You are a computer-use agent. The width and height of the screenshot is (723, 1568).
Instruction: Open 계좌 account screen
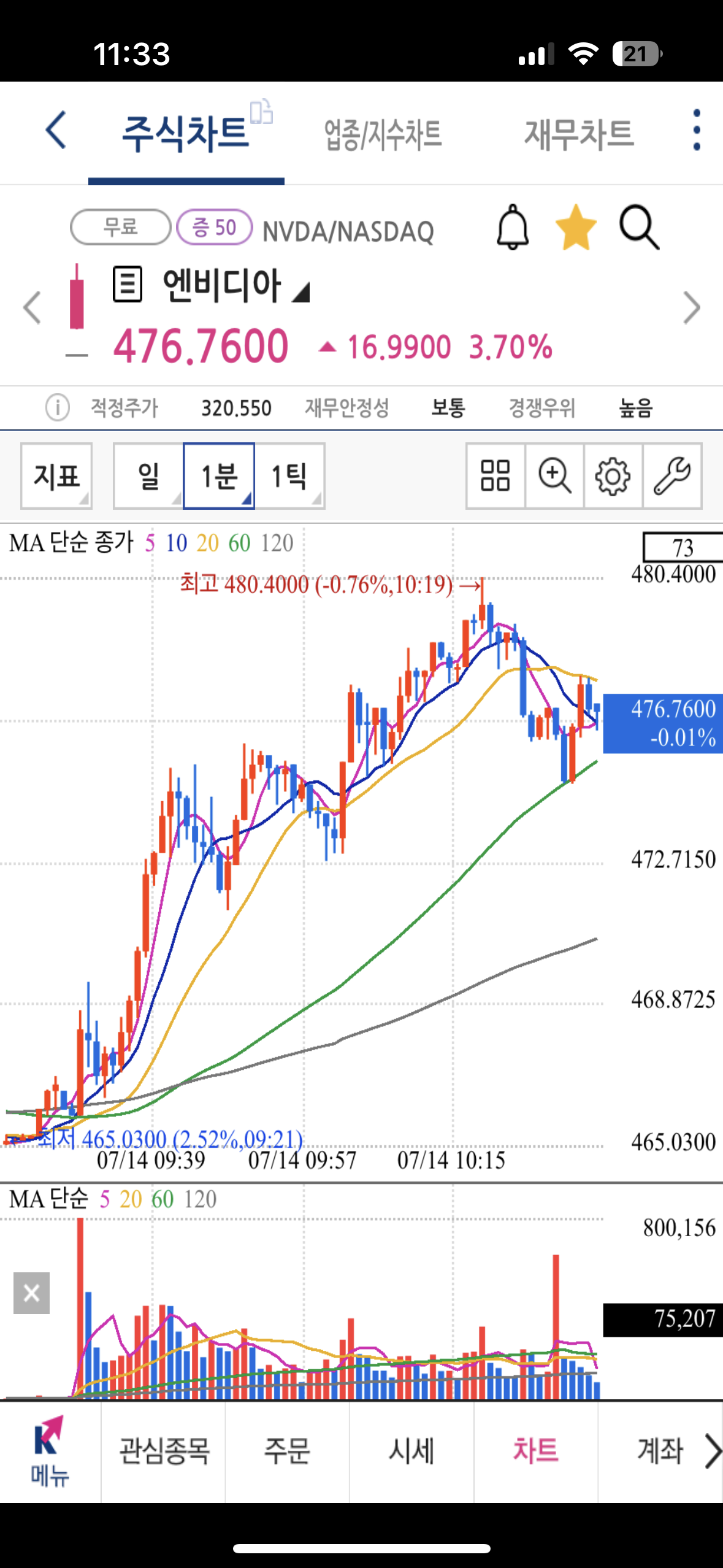660,1451
